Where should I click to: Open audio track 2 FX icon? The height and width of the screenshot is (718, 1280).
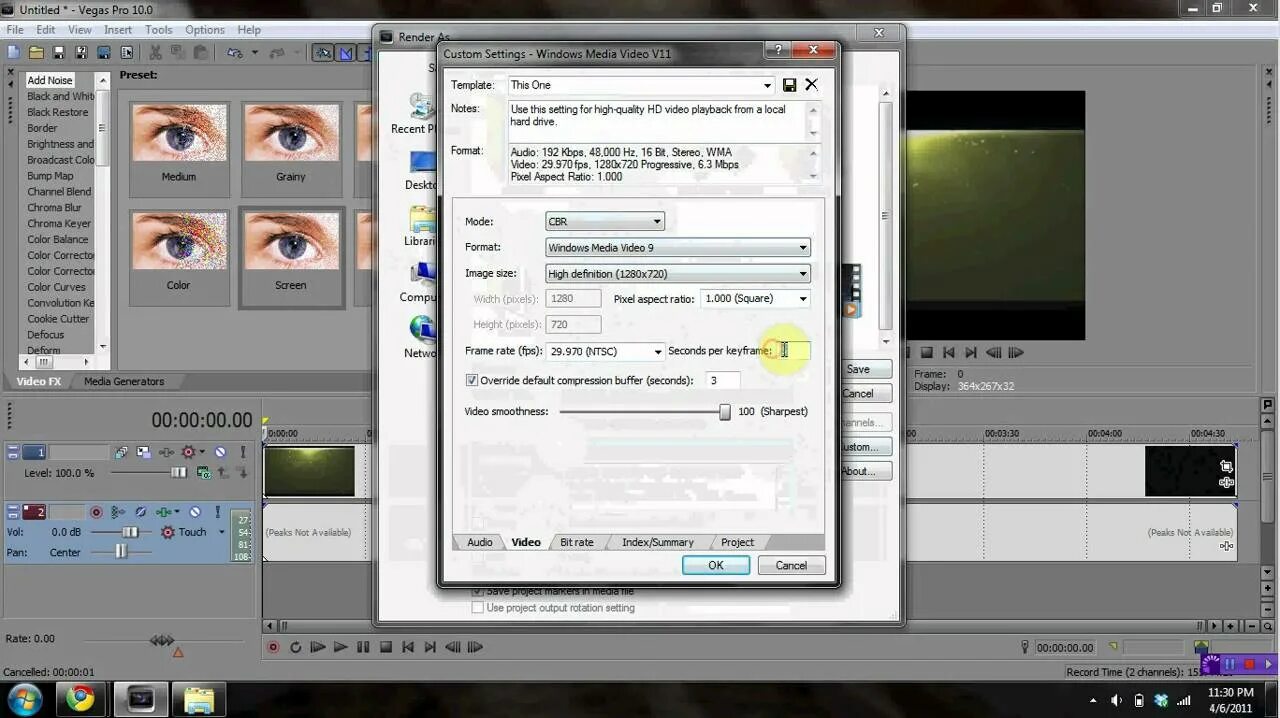click(164, 512)
